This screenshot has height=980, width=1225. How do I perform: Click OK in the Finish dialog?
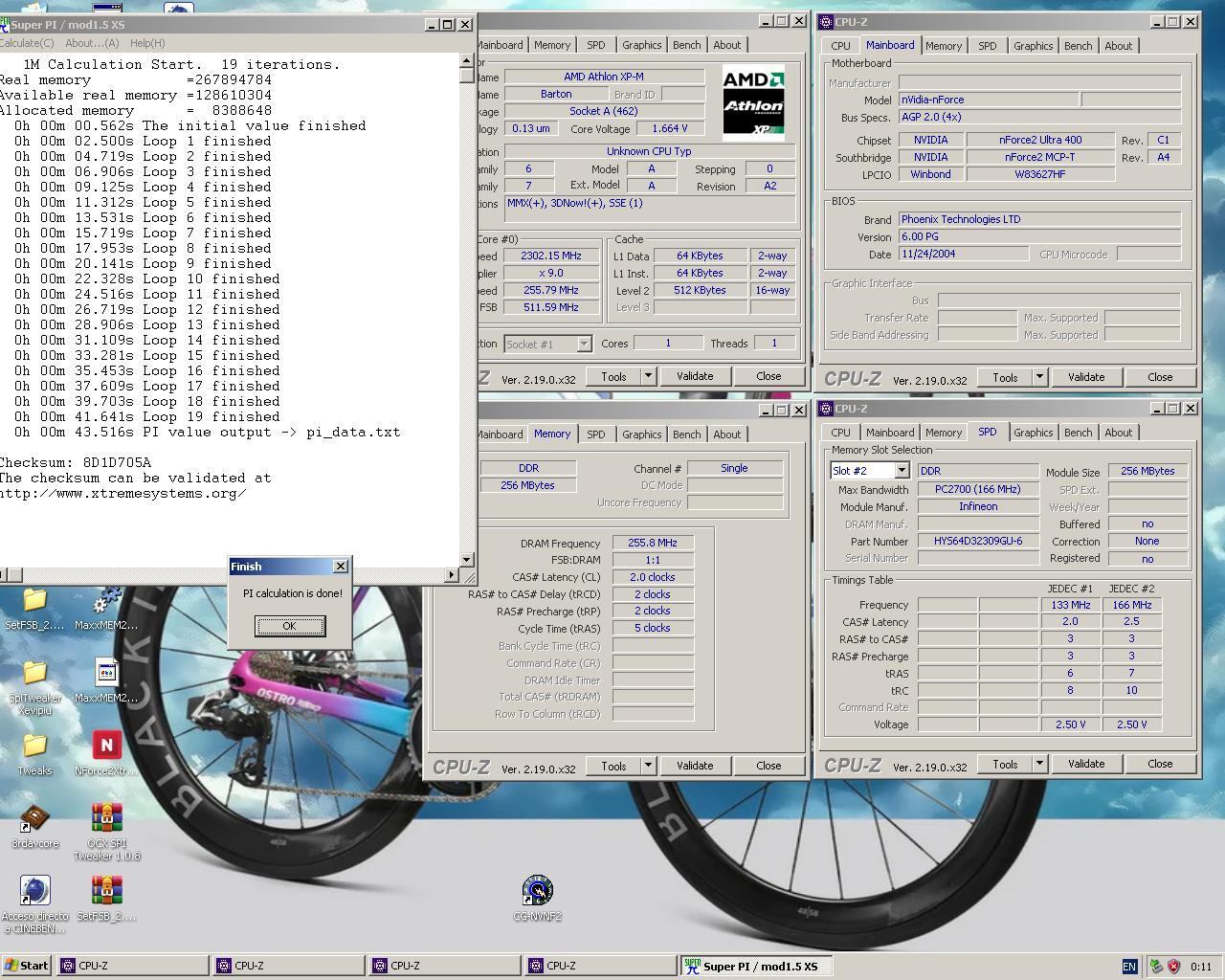pos(289,626)
